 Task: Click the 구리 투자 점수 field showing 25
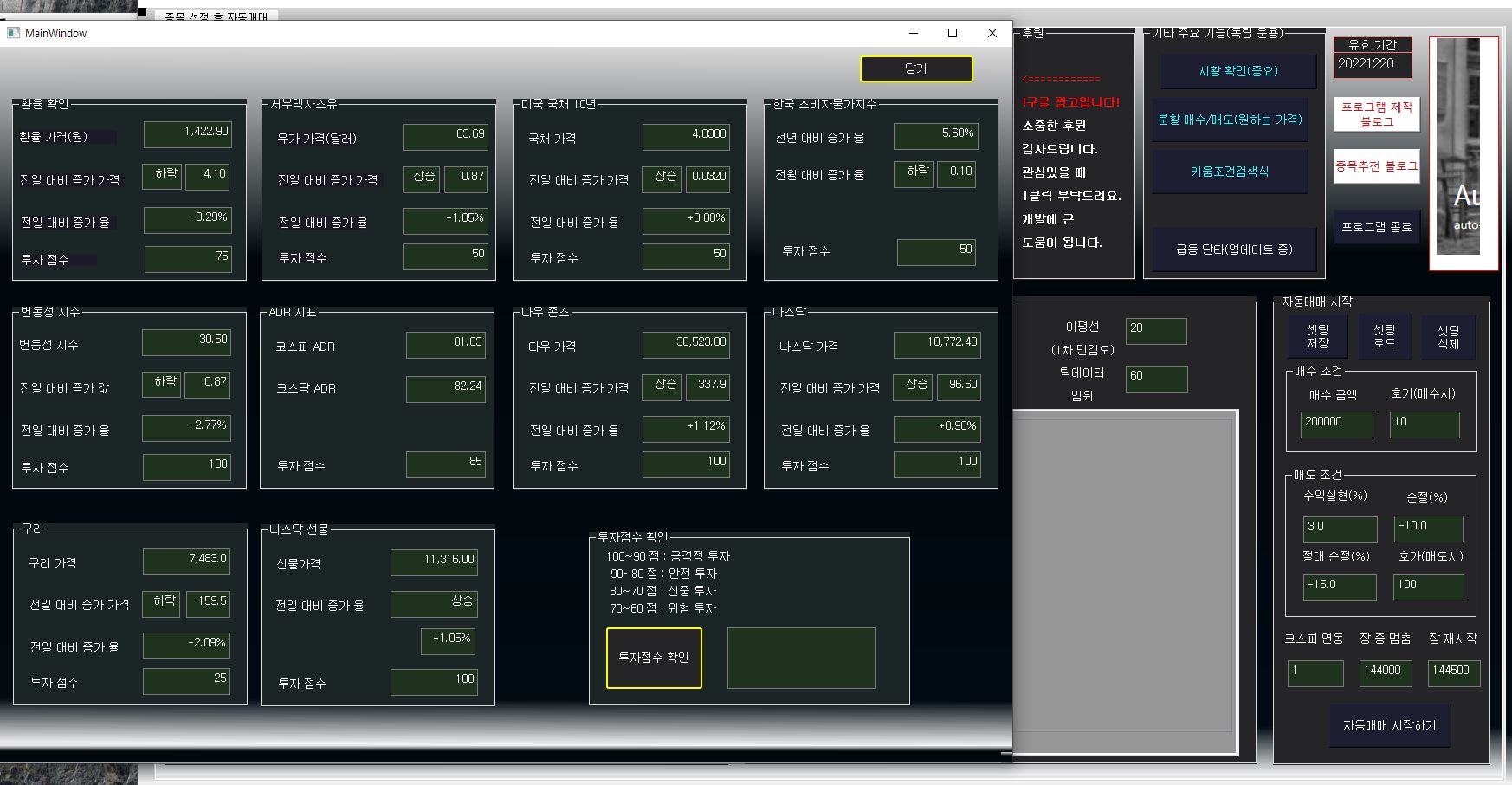point(186,681)
